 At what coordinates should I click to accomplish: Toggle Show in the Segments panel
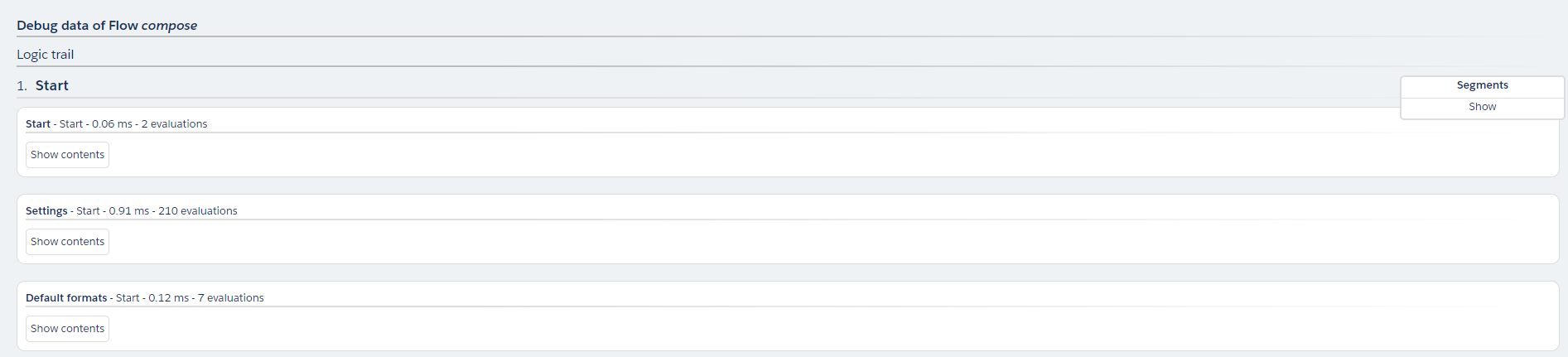point(1482,107)
